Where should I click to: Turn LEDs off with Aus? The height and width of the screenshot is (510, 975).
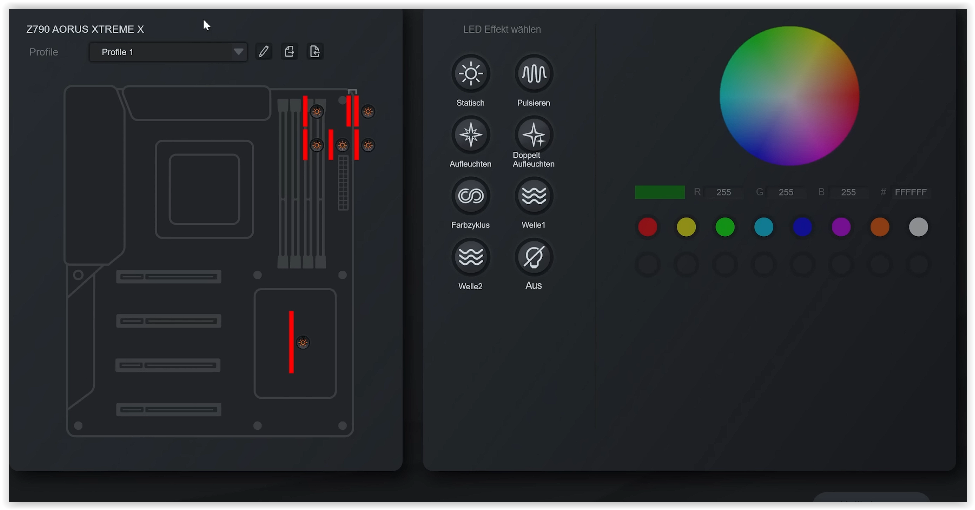[x=534, y=257]
